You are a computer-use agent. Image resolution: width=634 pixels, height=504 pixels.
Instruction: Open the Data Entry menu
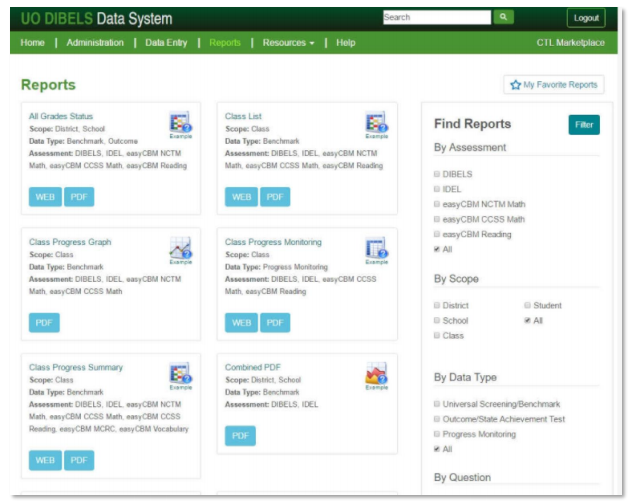coord(166,42)
